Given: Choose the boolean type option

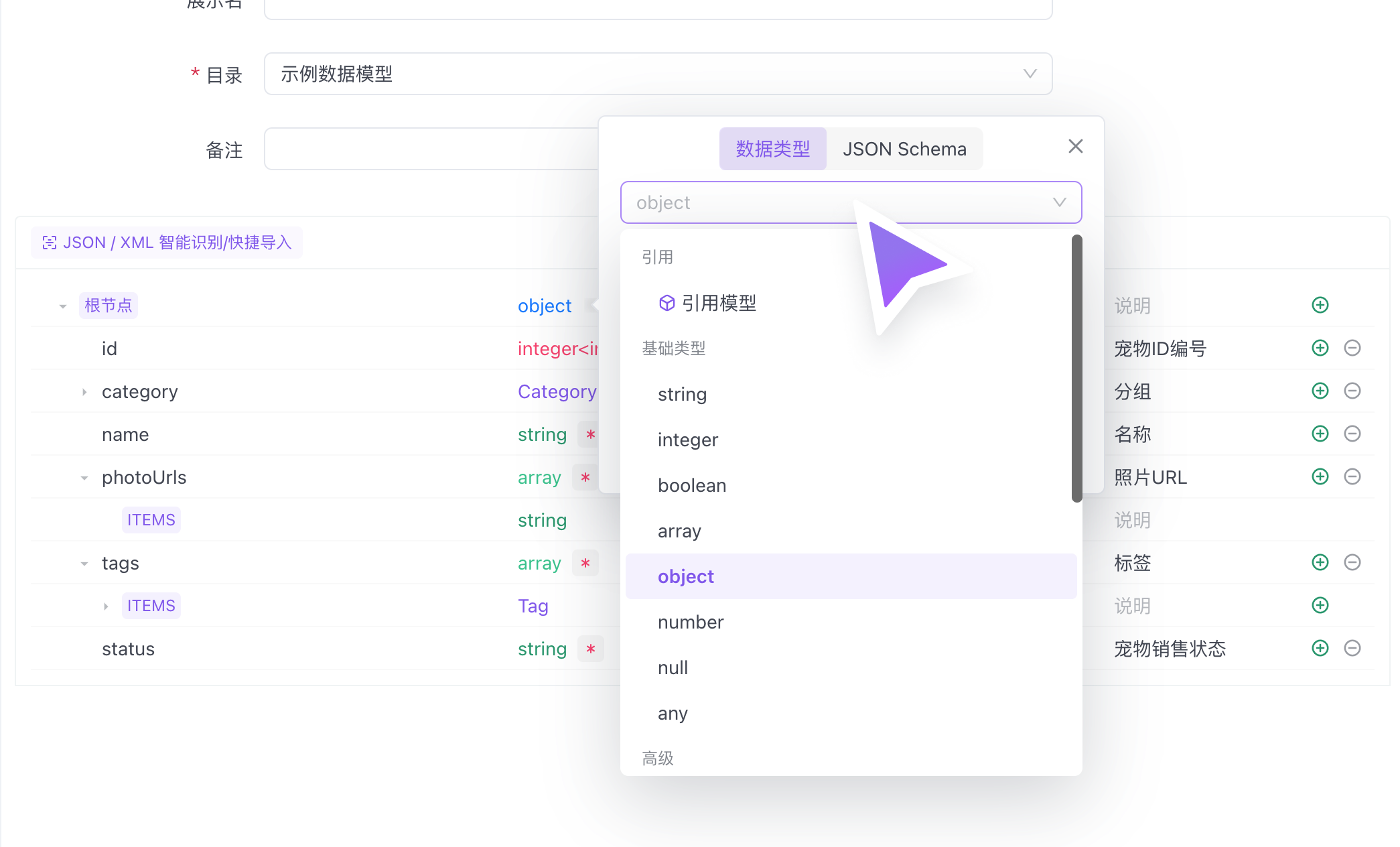Looking at the screenshot, I should click(x=692, y=485).
